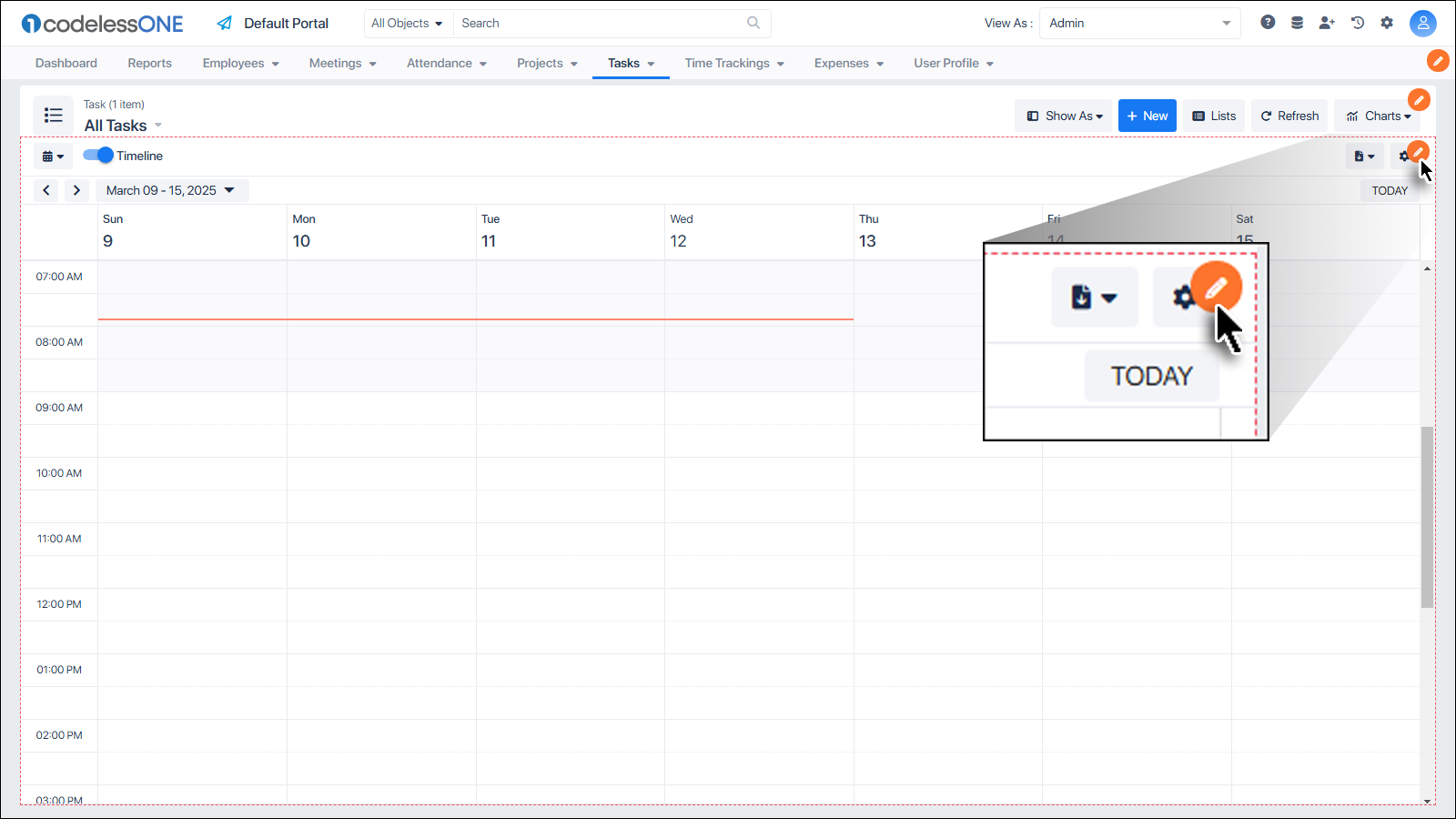Open the Expenses menu
The width and height of the screenshot is (1456, 819).
[849, 64]
